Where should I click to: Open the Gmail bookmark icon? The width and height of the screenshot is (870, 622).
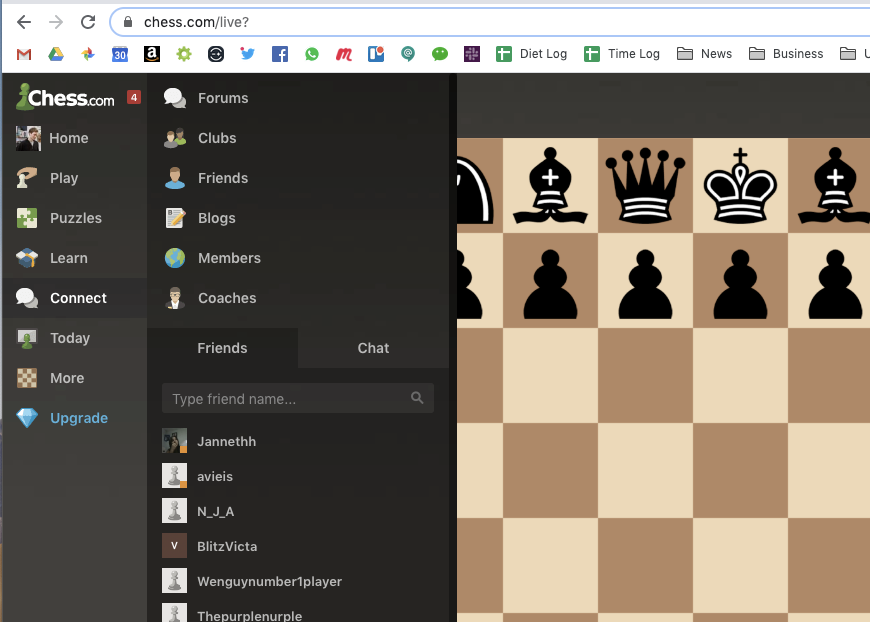tap(24, 54)
